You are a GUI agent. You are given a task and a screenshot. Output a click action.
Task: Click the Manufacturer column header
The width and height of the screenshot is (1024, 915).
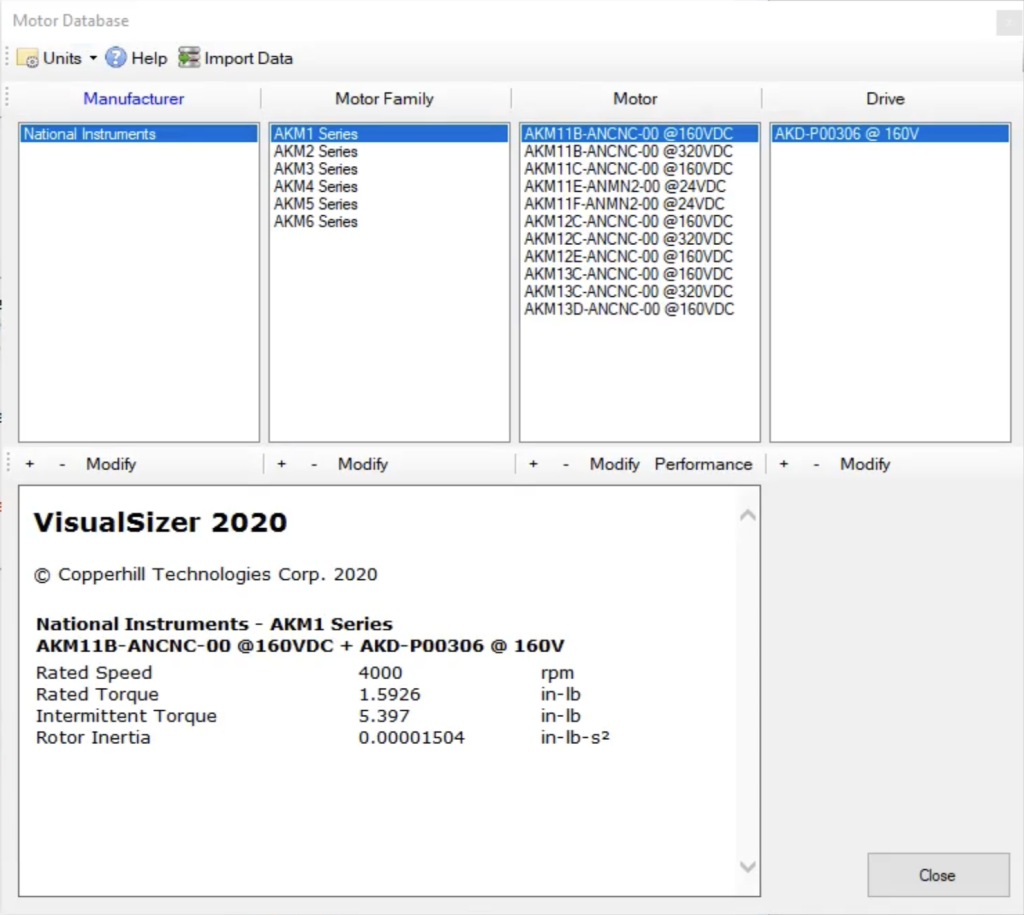point(134,99)
